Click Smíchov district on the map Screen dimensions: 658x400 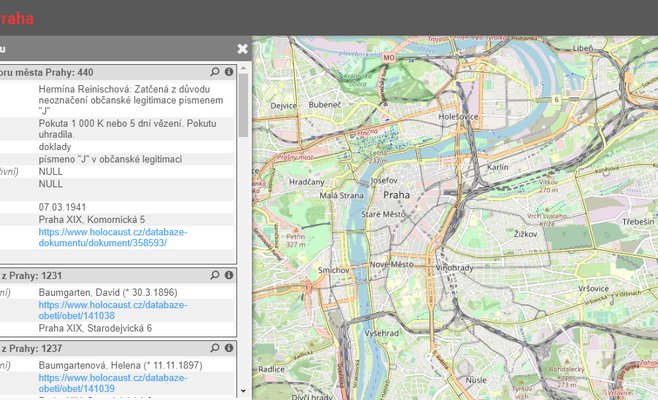tap(332, 270)
